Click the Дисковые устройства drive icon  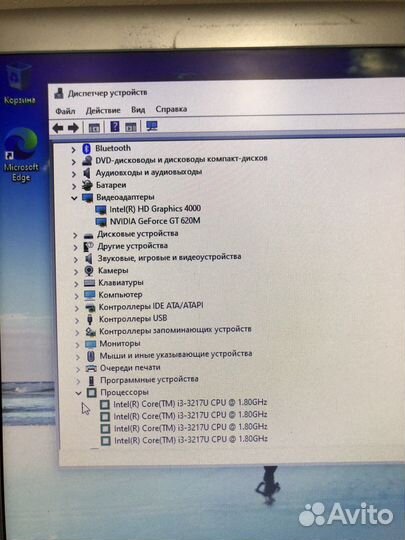click(x=89, y=236)
